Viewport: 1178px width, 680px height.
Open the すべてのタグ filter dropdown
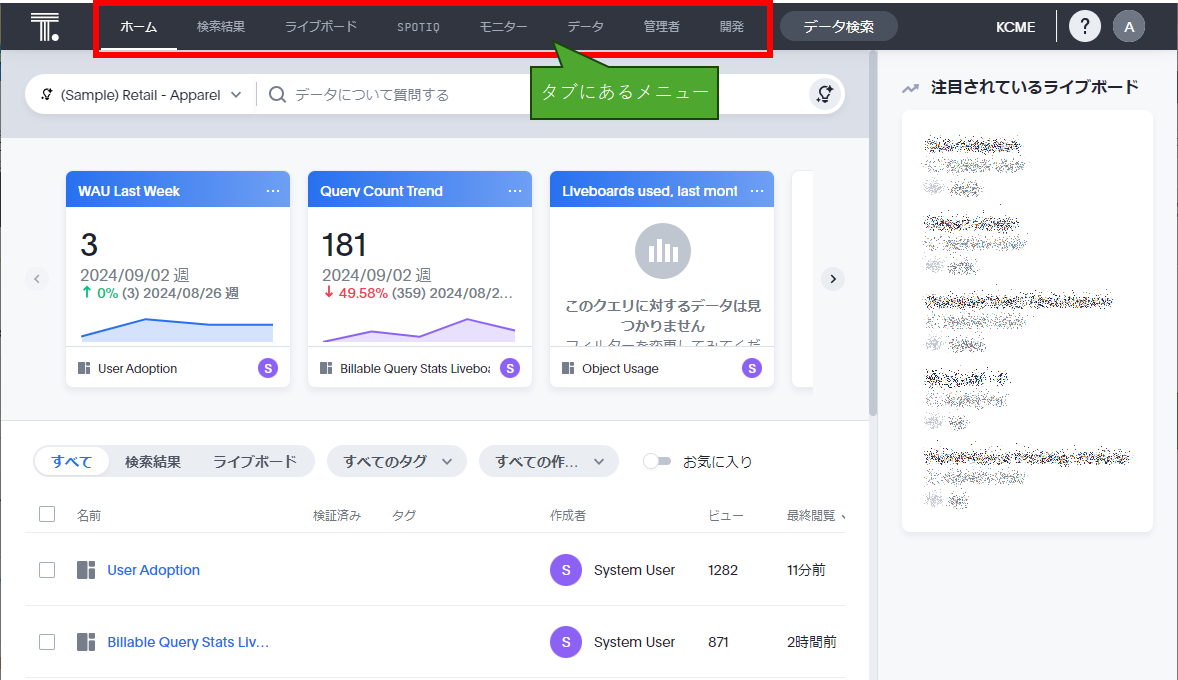tap(397, 461)
